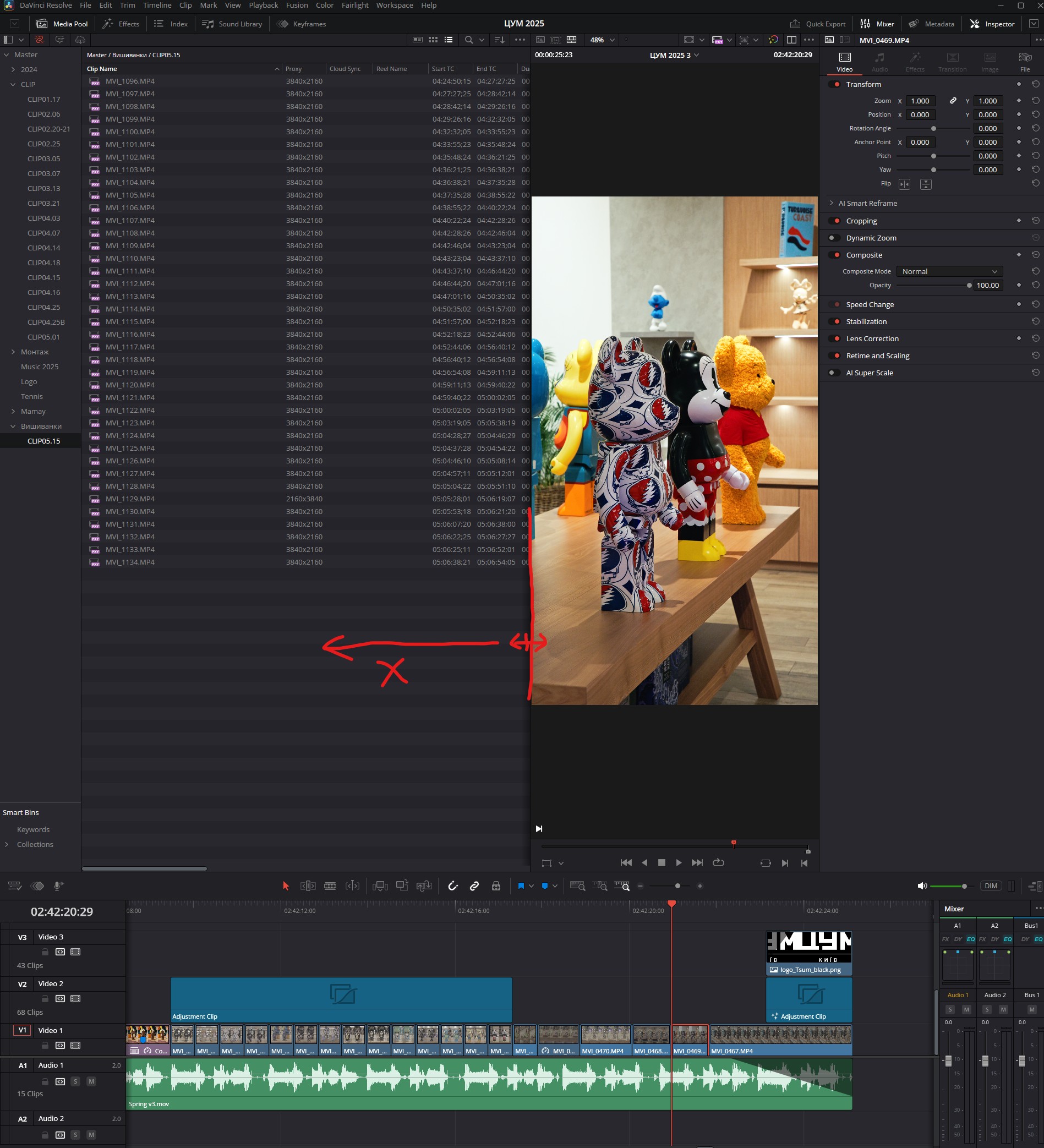Open Media Pool search magnifier
The height and width of the screenshot is (1148, 1044).
pyautogui.click(x=469, y=40)
